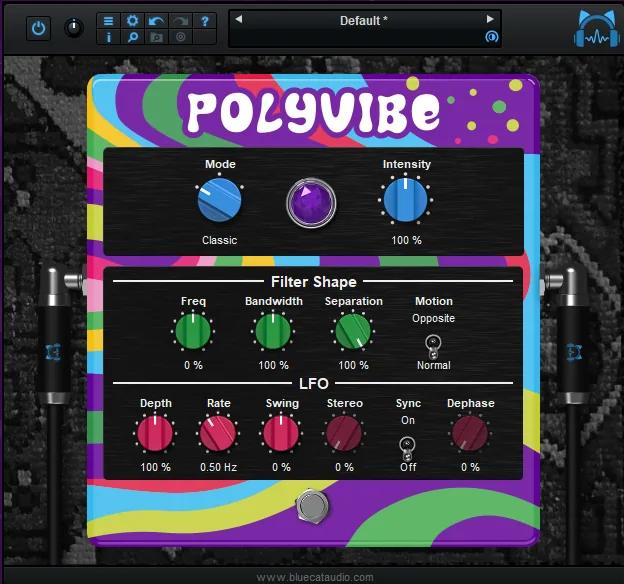Click the dimmed Stereo knob

coord(344,433)
